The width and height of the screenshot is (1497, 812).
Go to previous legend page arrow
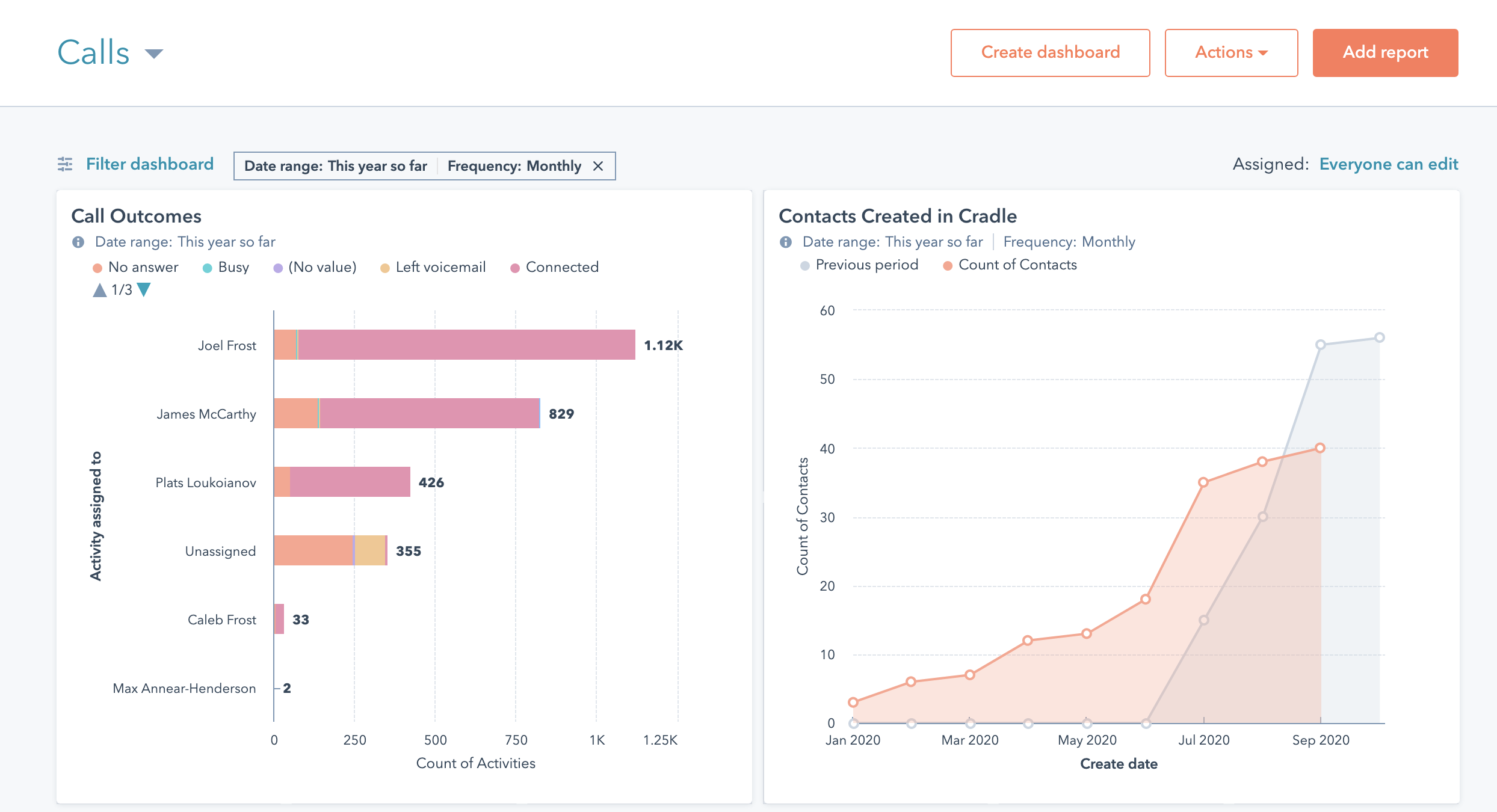click(x=99, y=290)
